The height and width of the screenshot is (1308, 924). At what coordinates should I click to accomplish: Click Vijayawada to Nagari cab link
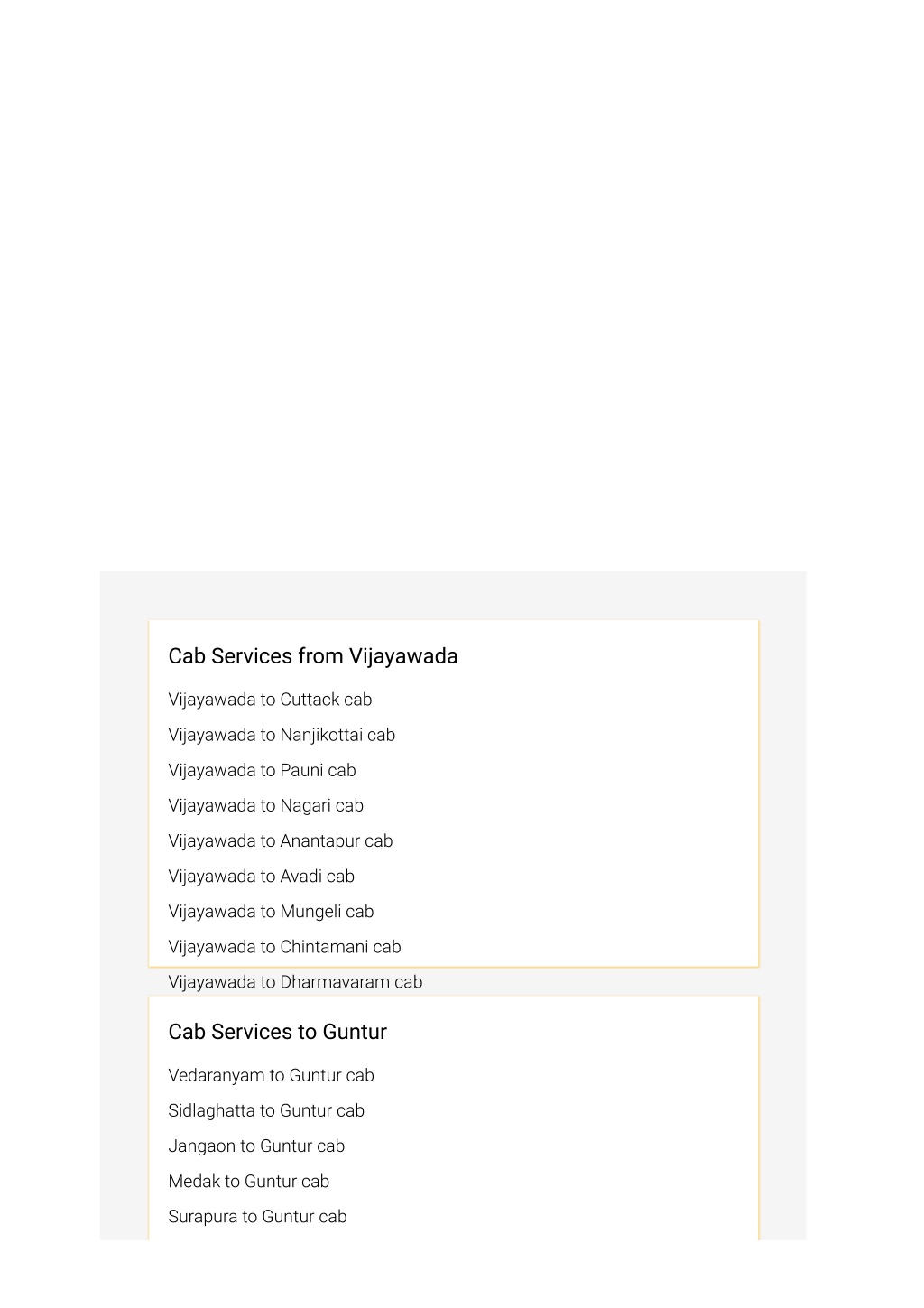click(265, 805)
